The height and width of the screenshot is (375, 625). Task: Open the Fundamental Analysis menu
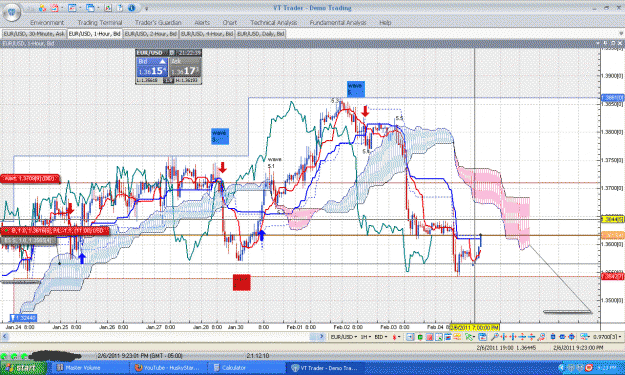338,23
